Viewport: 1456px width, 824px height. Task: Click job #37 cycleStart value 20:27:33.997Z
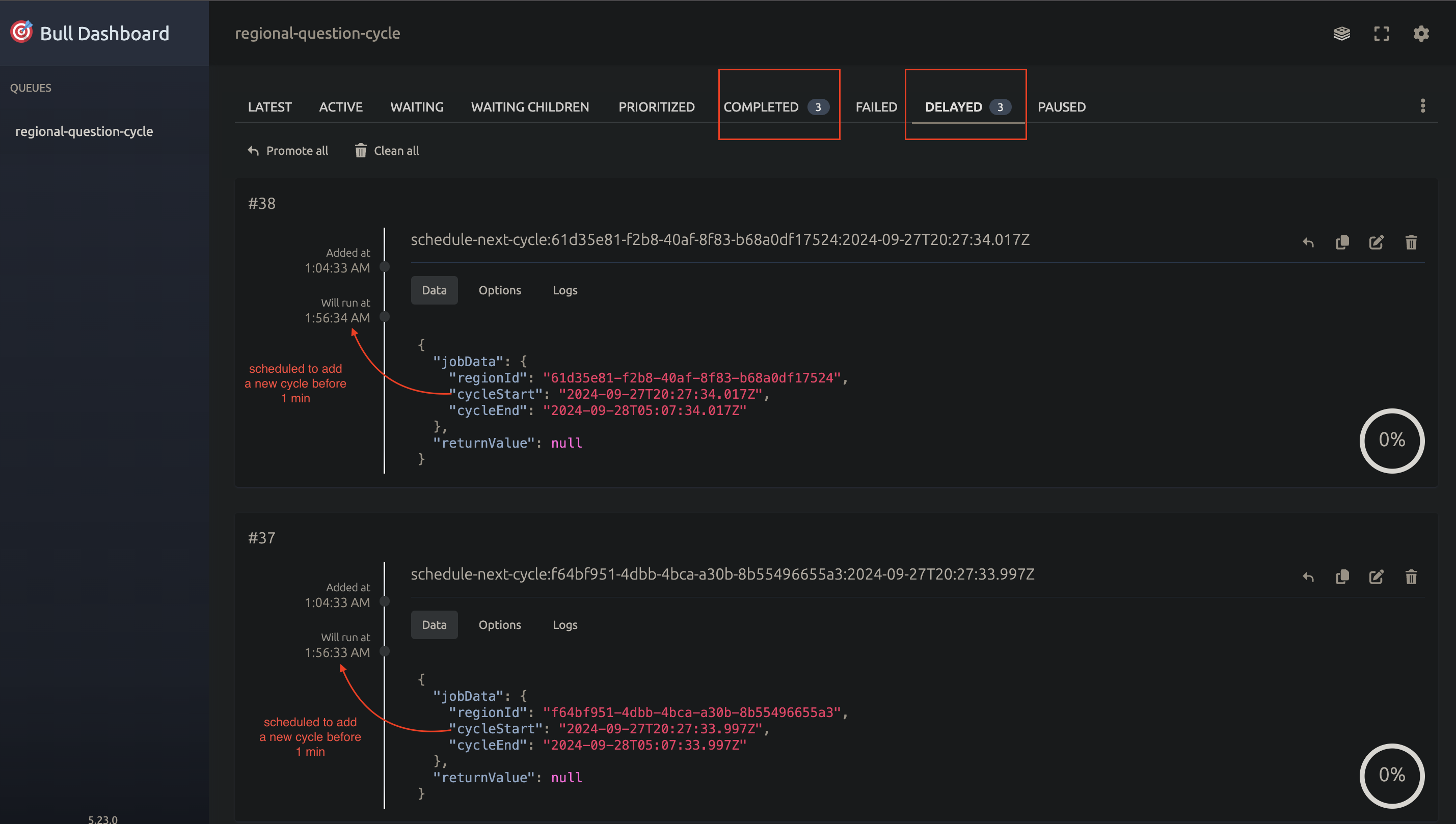click(x=661, y=729)
